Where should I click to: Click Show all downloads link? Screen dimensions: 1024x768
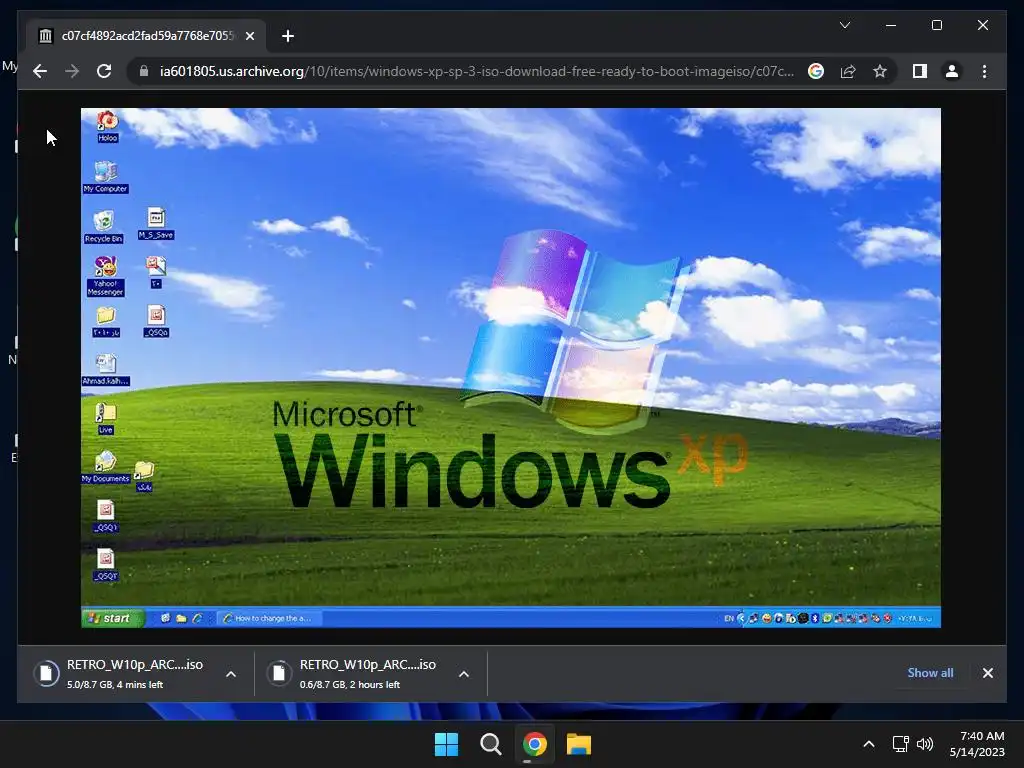930,673
